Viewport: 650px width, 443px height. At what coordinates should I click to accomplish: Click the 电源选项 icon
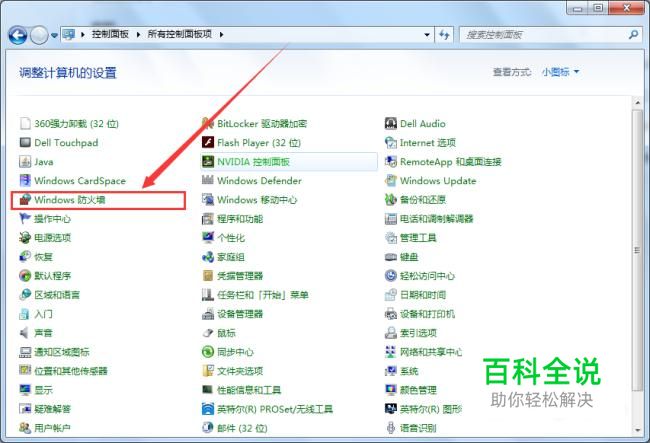pyautogui.click(x=25, y=237)
